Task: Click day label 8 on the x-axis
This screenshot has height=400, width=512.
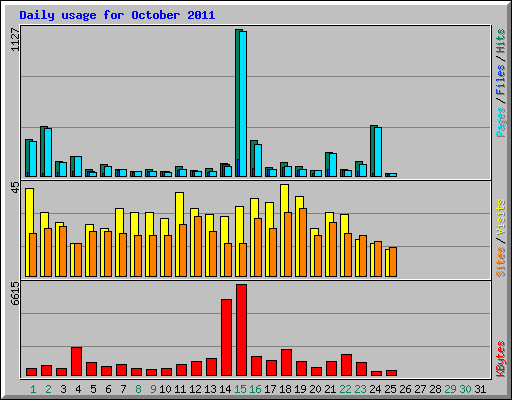Action: point(138,389)
